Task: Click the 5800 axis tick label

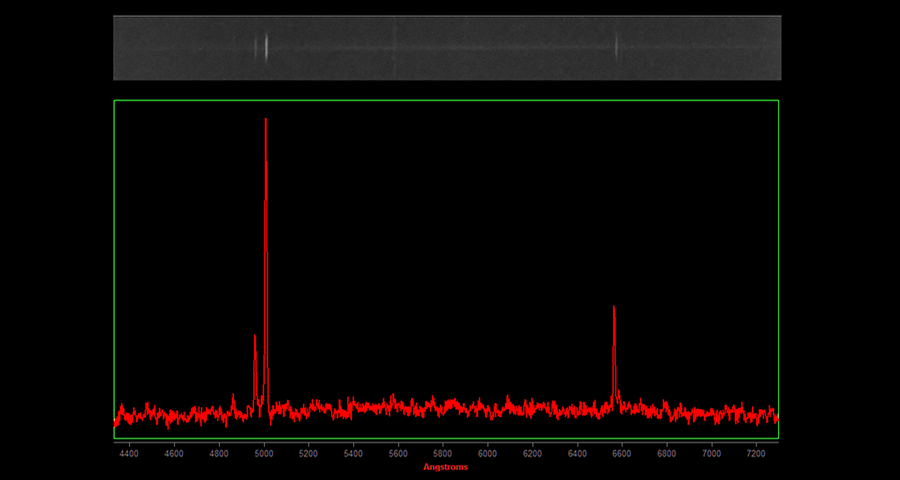Action: coord(443,453)
